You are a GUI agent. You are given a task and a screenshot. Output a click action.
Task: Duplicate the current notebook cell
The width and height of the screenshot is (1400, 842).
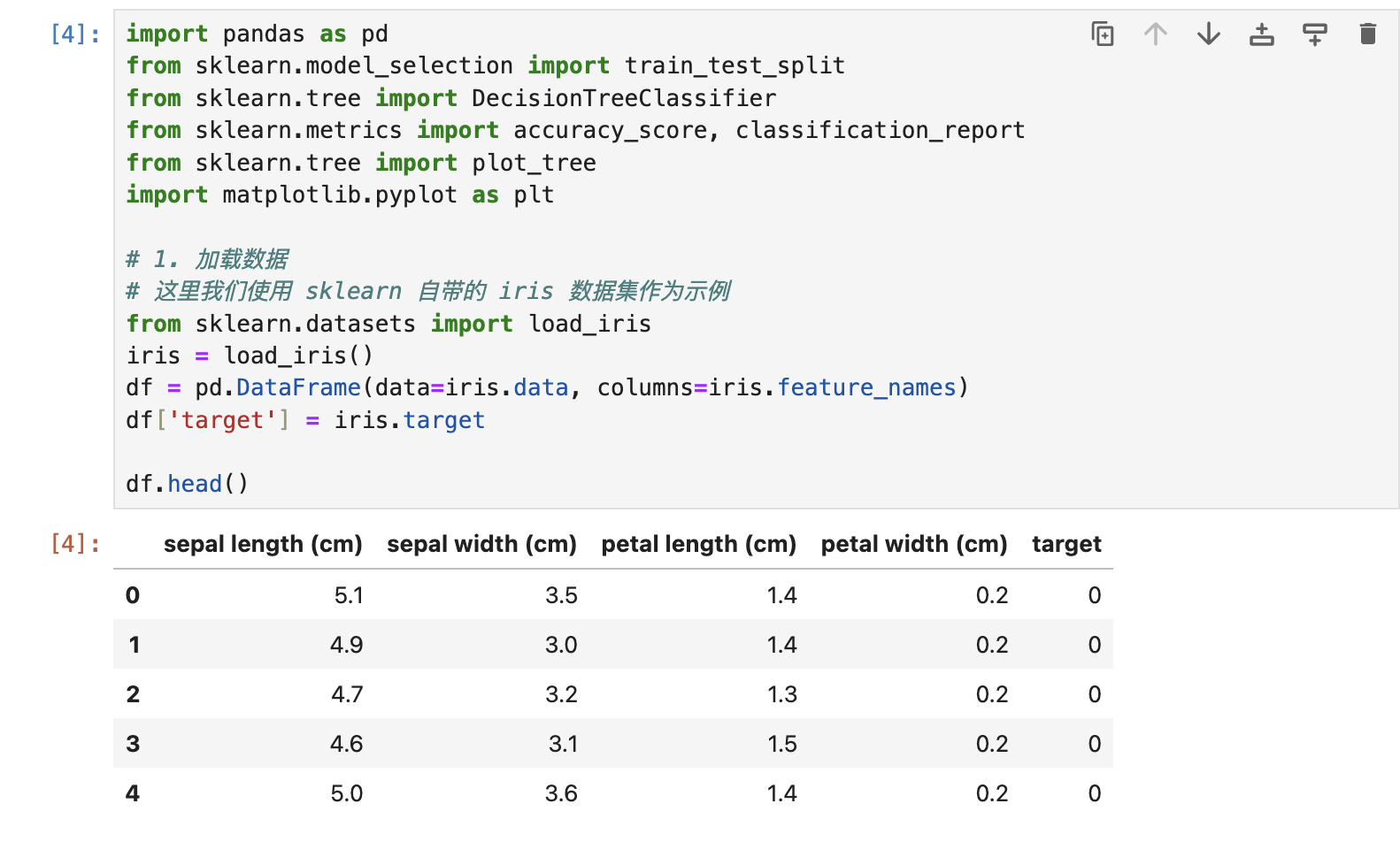(1102, 34)
